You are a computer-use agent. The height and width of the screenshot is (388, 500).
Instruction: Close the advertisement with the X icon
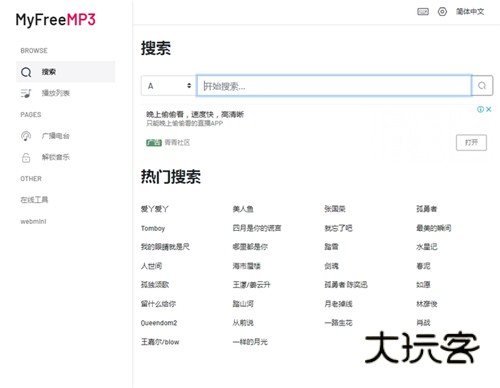pos(489,109)
